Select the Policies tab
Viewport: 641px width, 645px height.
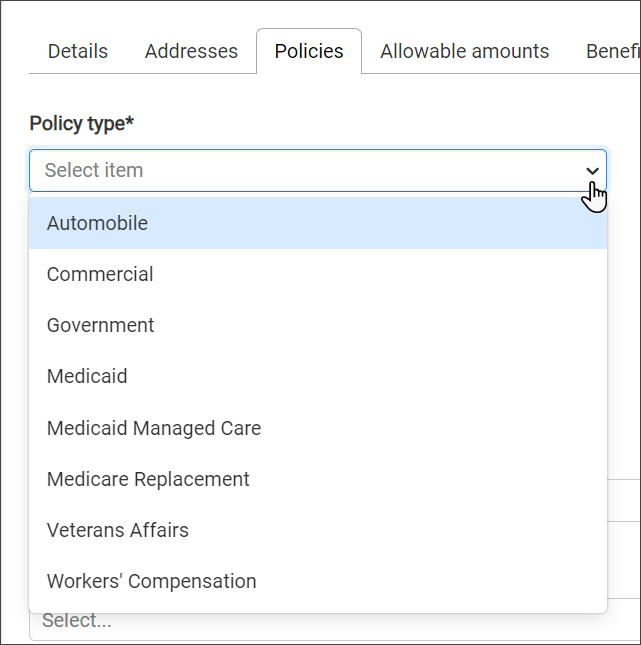(309, 51)
